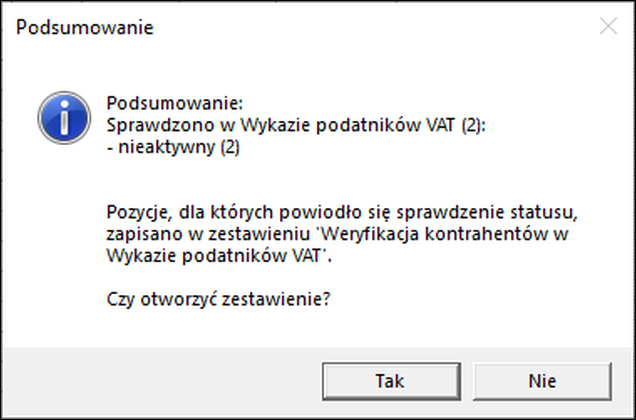This screenshot has width=636, height=420.
Task: Select the 'Podsumowanie:' heading line
Action: 174,103
